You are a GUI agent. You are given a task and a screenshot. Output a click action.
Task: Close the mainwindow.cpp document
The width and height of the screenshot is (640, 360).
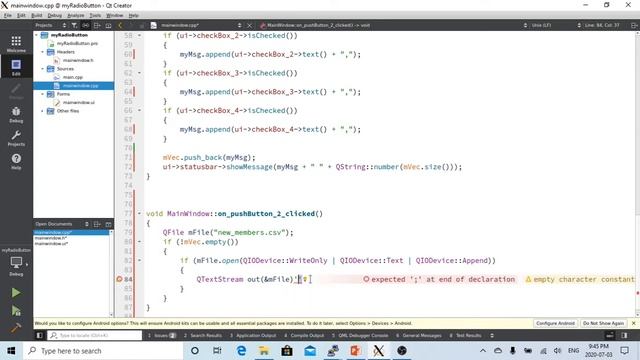[249, 25]
